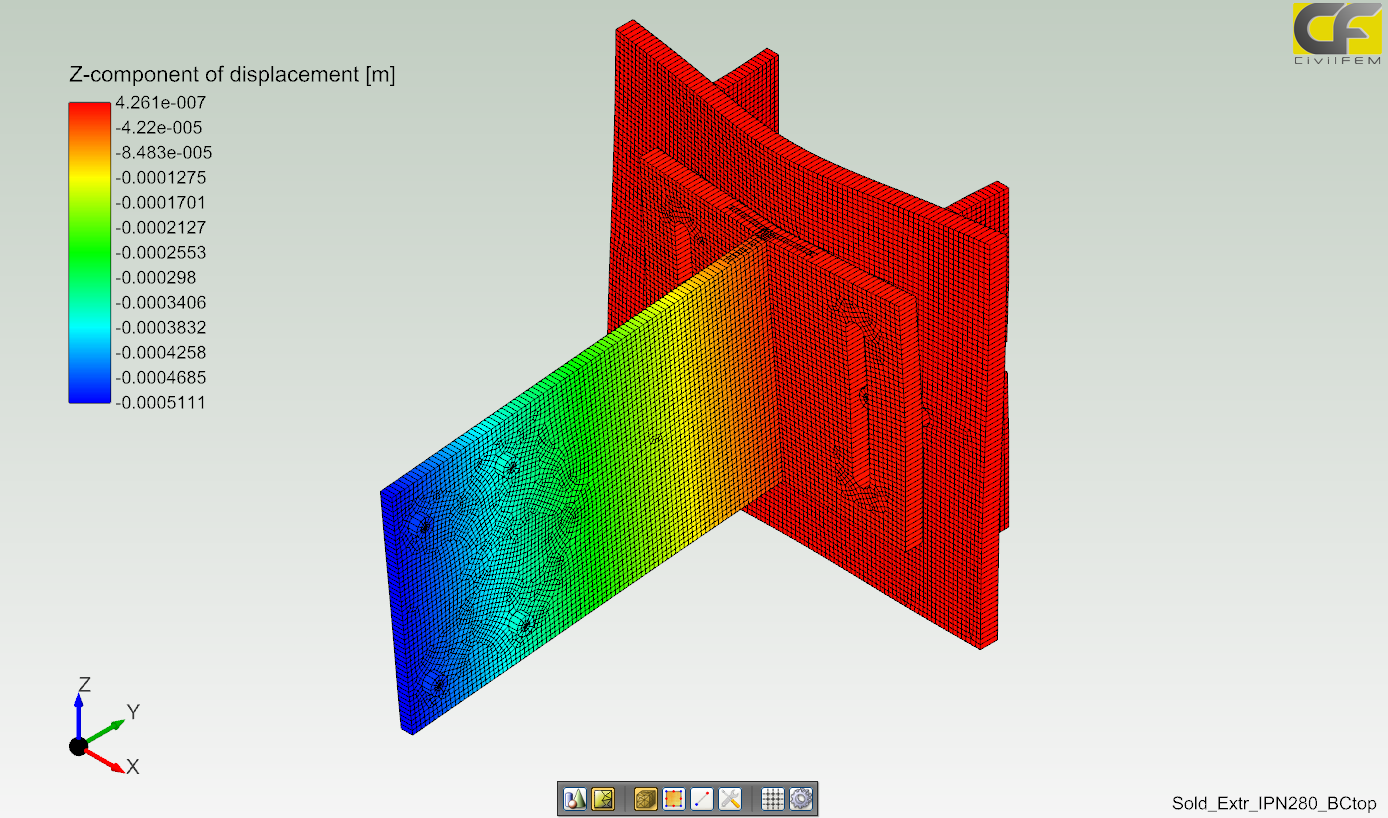Click the blue bottom of the color legend
Screen dimensions: 1388x818
(x=89, y=394)
